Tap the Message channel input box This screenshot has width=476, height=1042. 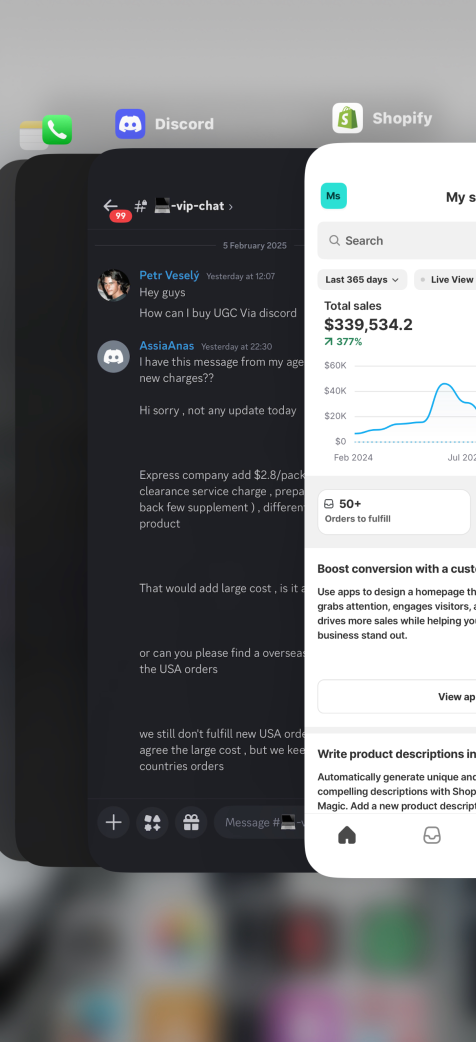[x=261, y=823]
